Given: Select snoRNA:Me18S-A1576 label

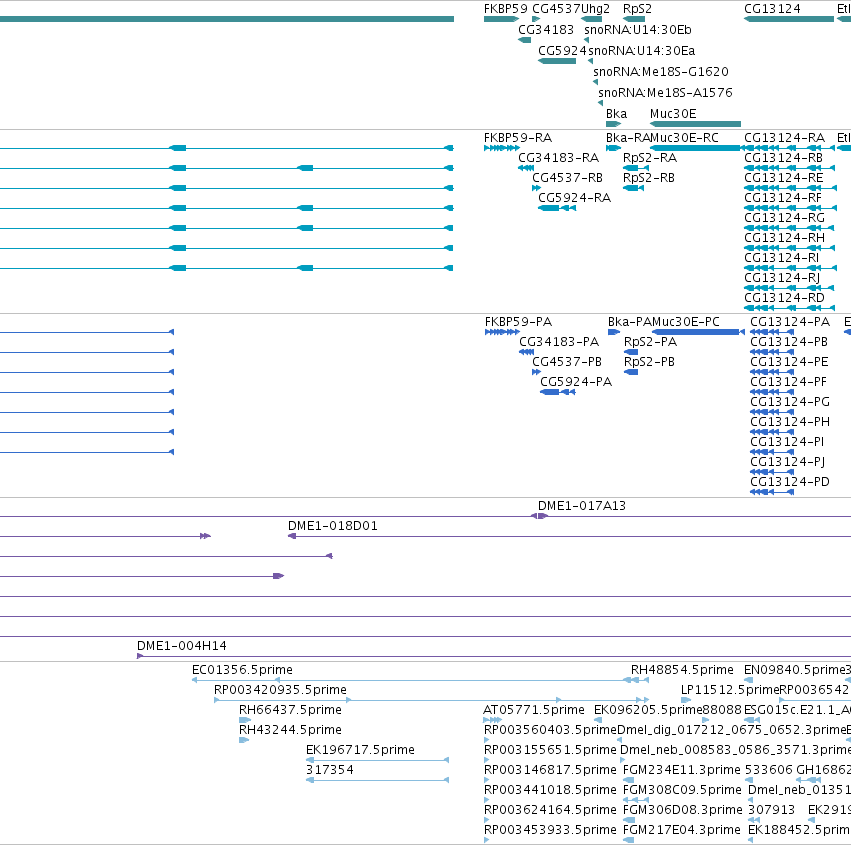Looking at the screenshot, I should pos(665,93).
